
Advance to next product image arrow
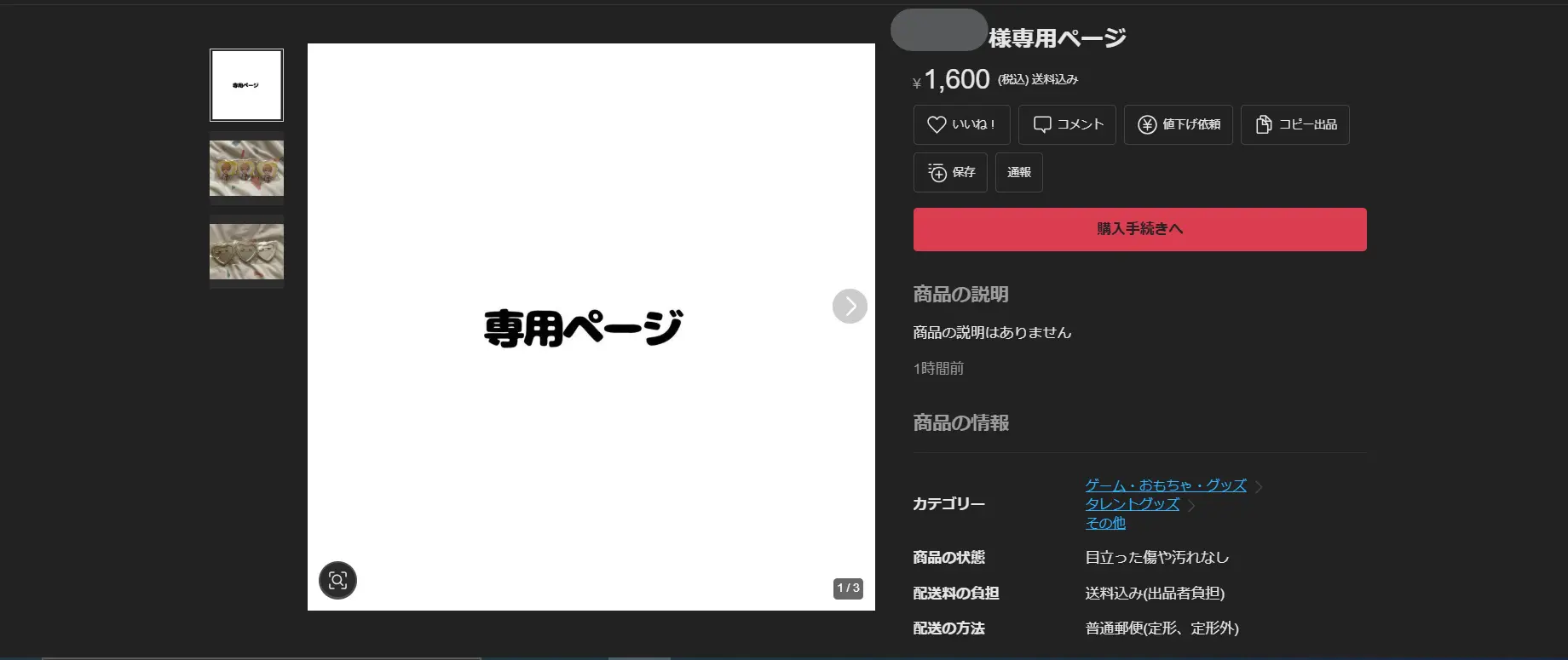point(849,307)
